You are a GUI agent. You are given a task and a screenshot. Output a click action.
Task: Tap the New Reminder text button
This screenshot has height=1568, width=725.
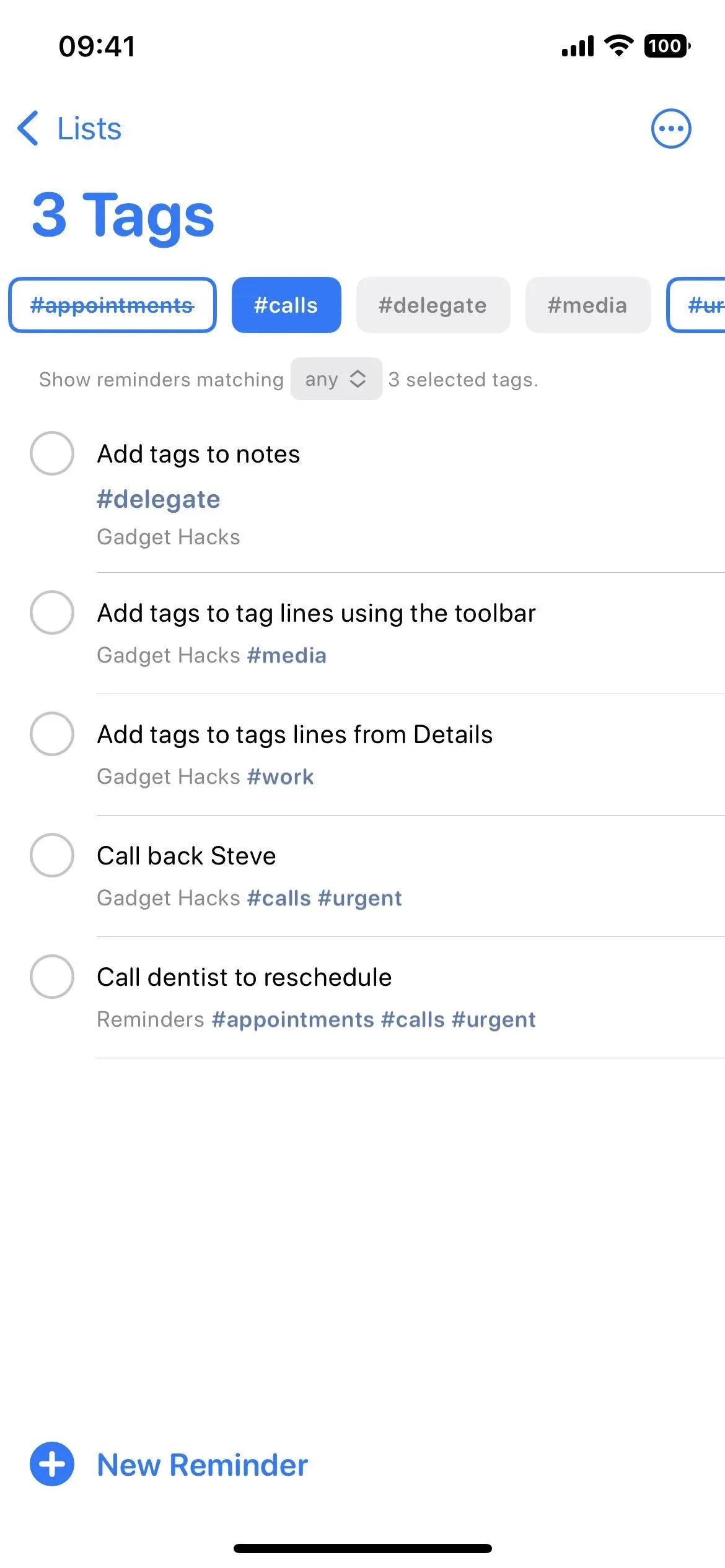pyautogui.click(x=203, y=1465)
